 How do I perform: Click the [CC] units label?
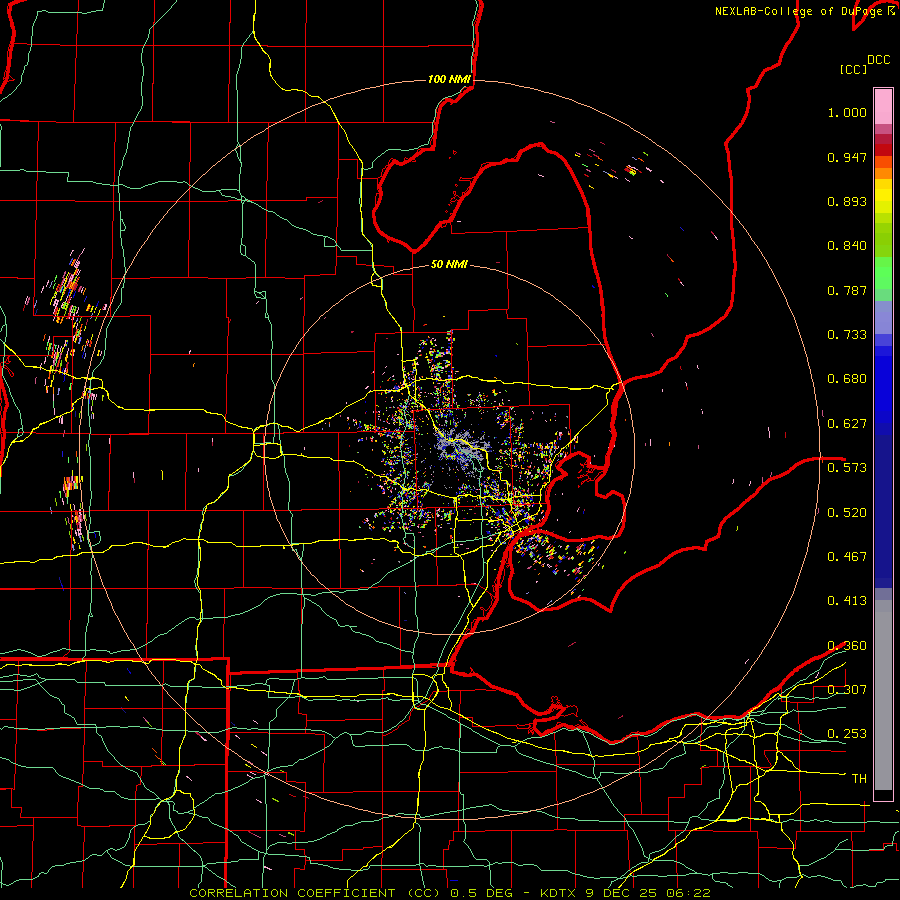pos(853,69)
